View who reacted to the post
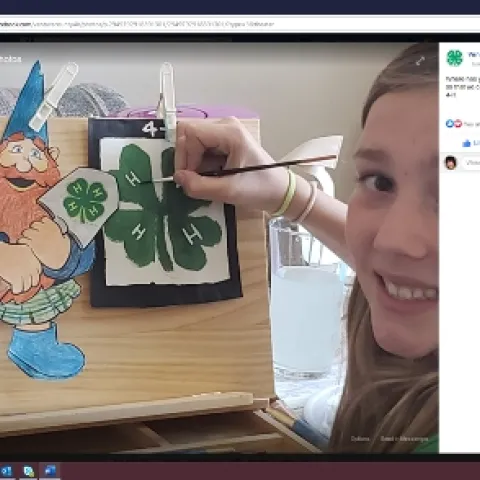 (x=472, y=124)
